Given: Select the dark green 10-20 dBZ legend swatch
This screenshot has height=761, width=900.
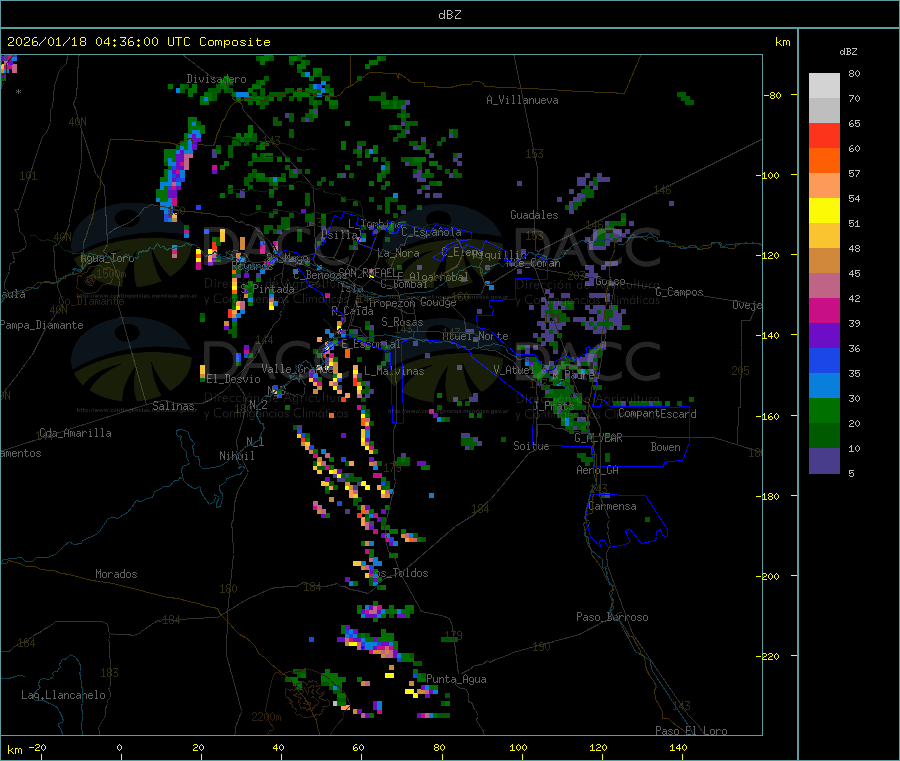Looking at the screenshot, I should (824, 436).
